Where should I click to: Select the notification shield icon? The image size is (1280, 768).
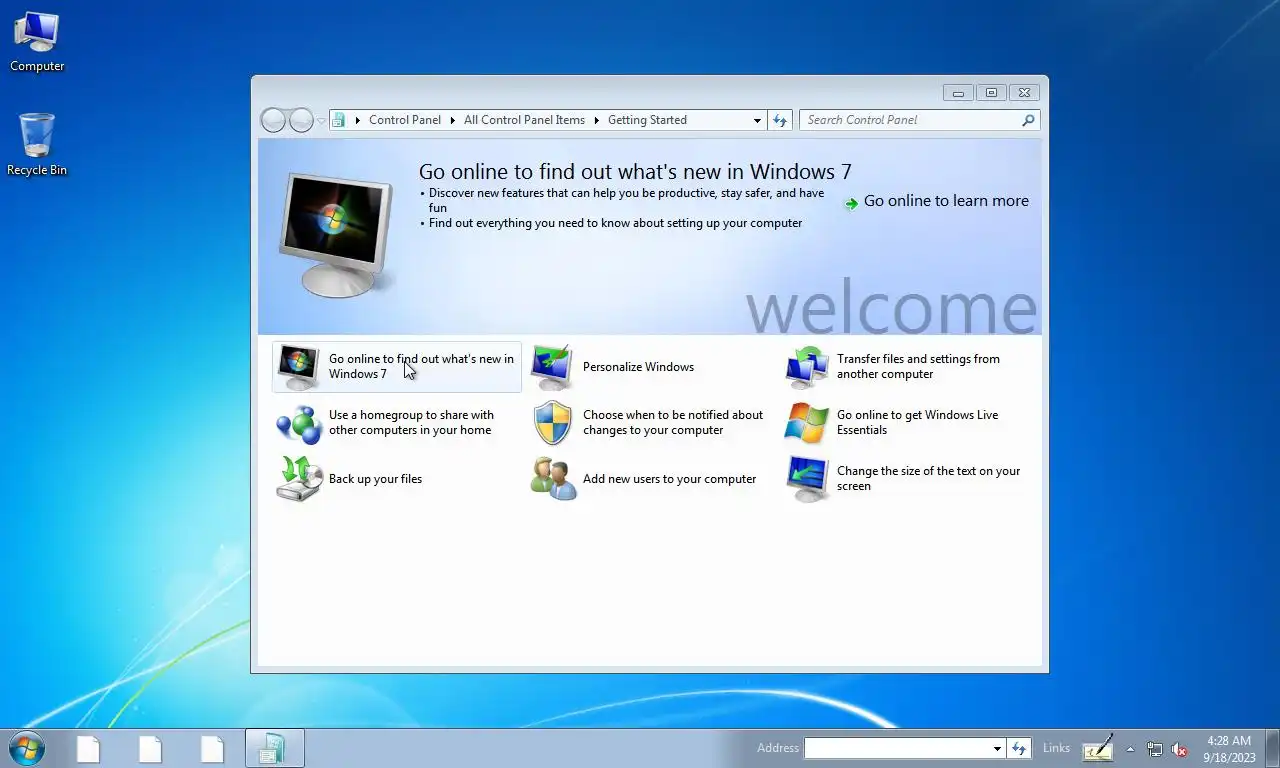click(552, 423)
